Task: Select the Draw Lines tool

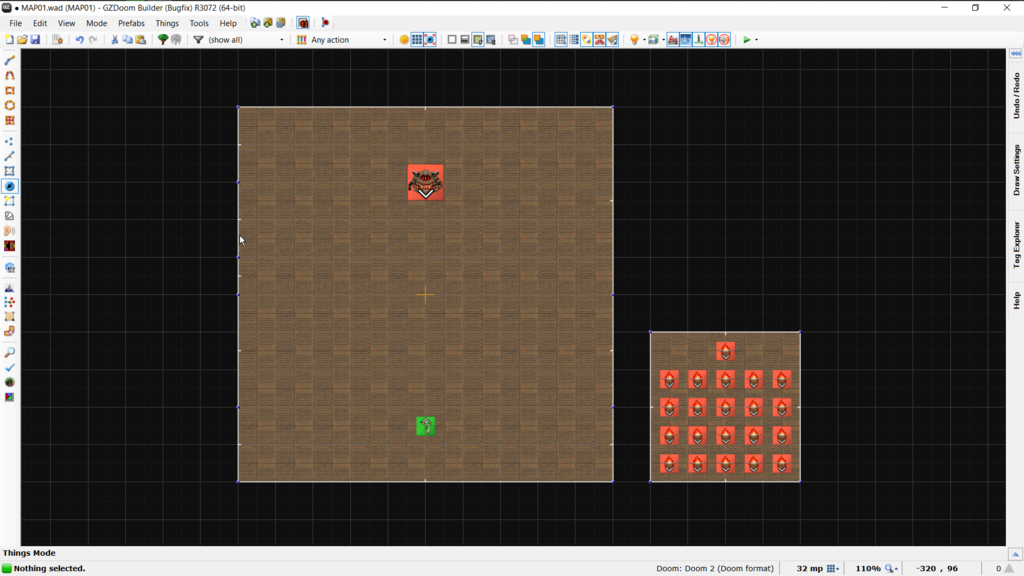Action: pos(10,61)
